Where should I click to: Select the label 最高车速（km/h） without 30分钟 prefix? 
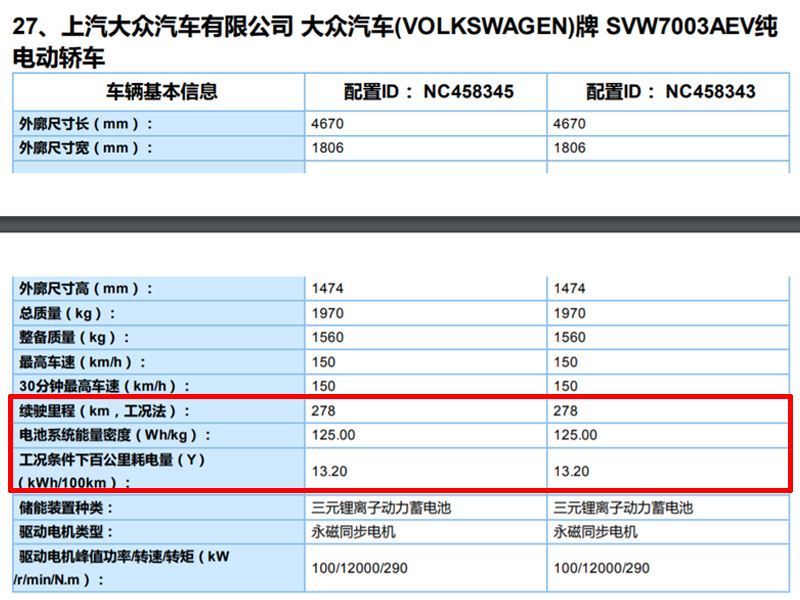(x=83, y=362)
